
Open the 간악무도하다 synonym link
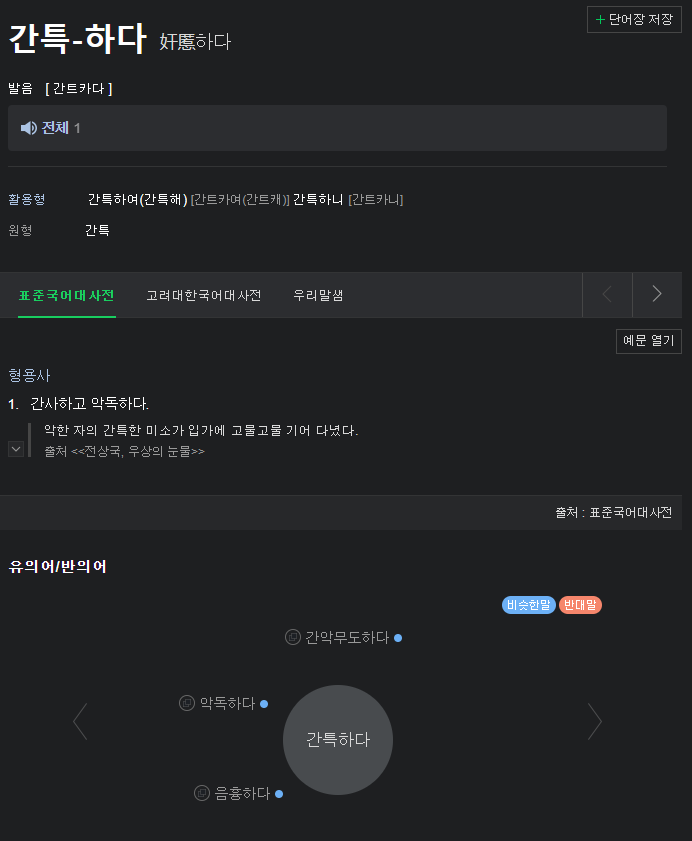point(347,637)
